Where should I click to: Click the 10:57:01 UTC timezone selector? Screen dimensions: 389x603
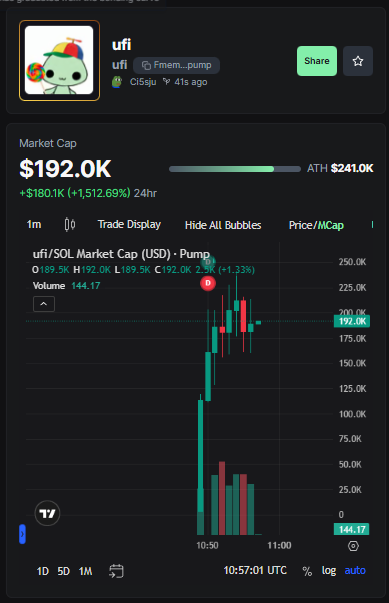255,570
